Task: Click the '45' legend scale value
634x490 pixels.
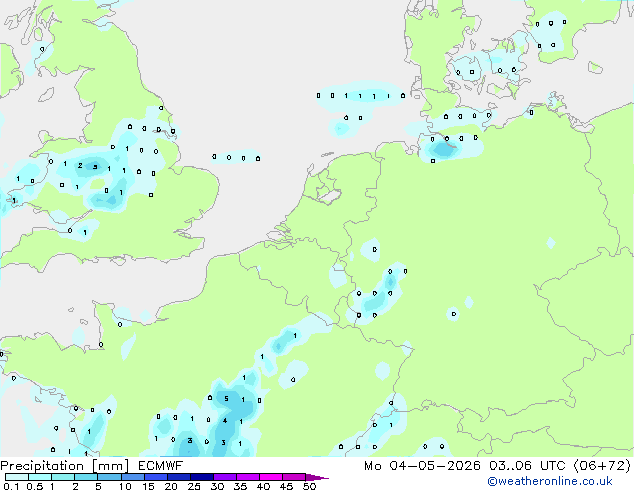Action: click(x=286, y=486)
